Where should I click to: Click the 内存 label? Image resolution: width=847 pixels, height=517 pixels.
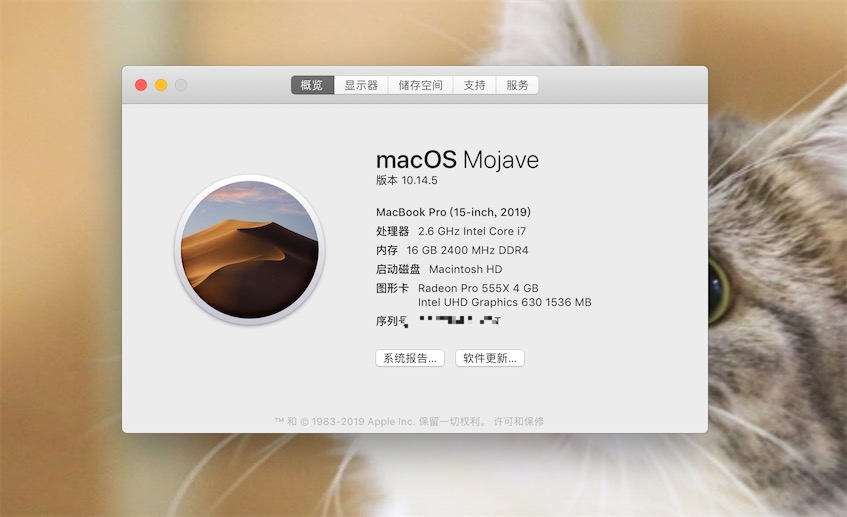point(387,250)
